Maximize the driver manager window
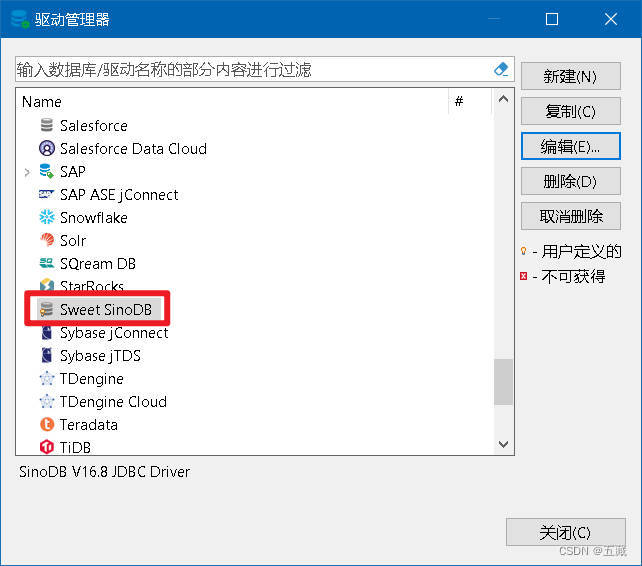 click(x=552, y=19)
